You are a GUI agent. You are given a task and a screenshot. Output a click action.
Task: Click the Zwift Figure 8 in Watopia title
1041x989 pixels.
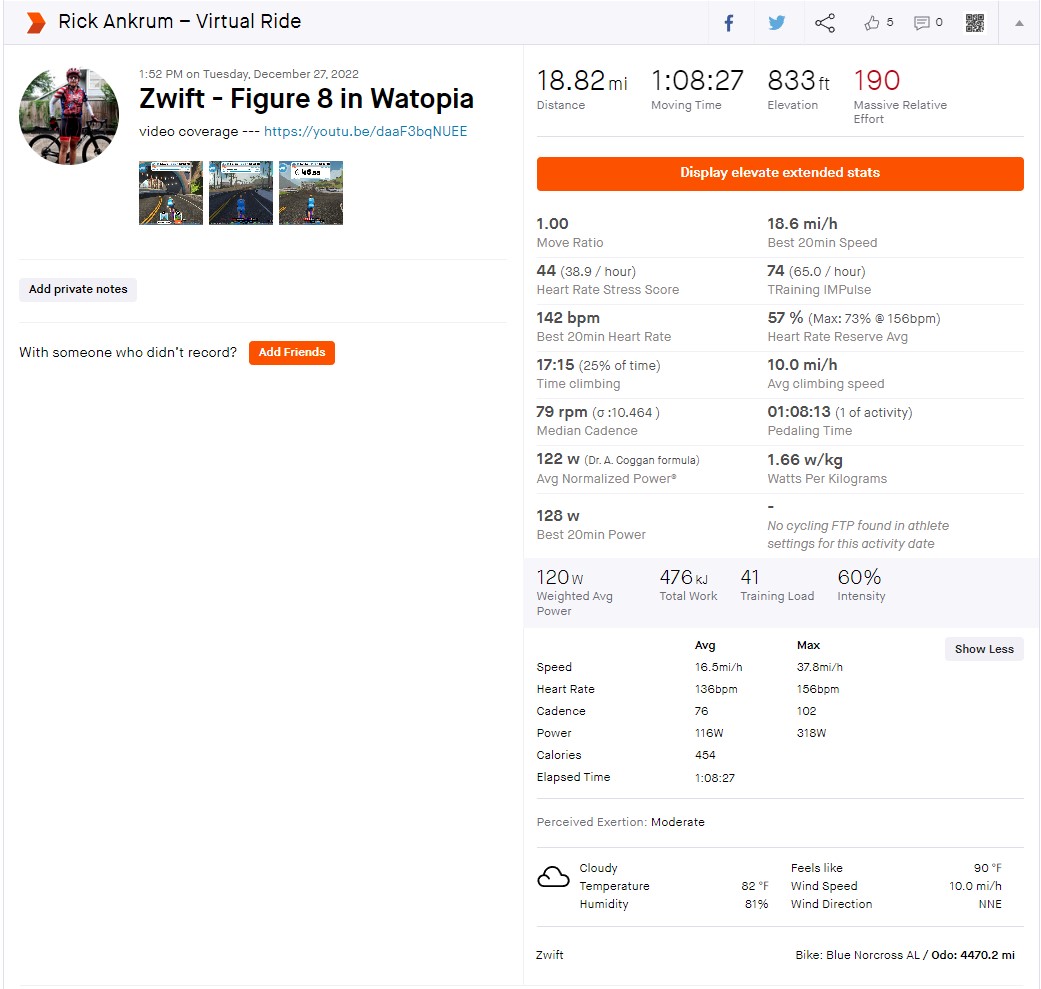[306, 99]
